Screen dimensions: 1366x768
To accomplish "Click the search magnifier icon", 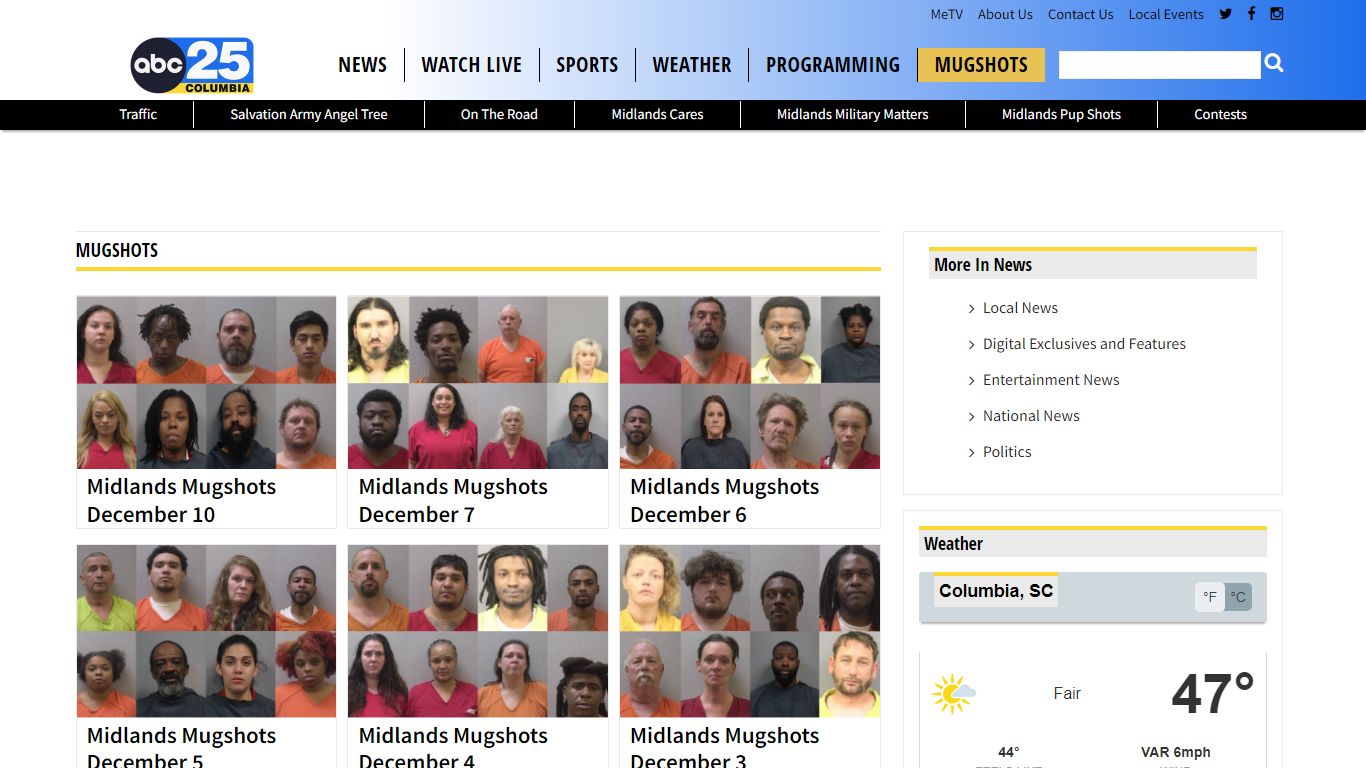I will pos(1273,64).
